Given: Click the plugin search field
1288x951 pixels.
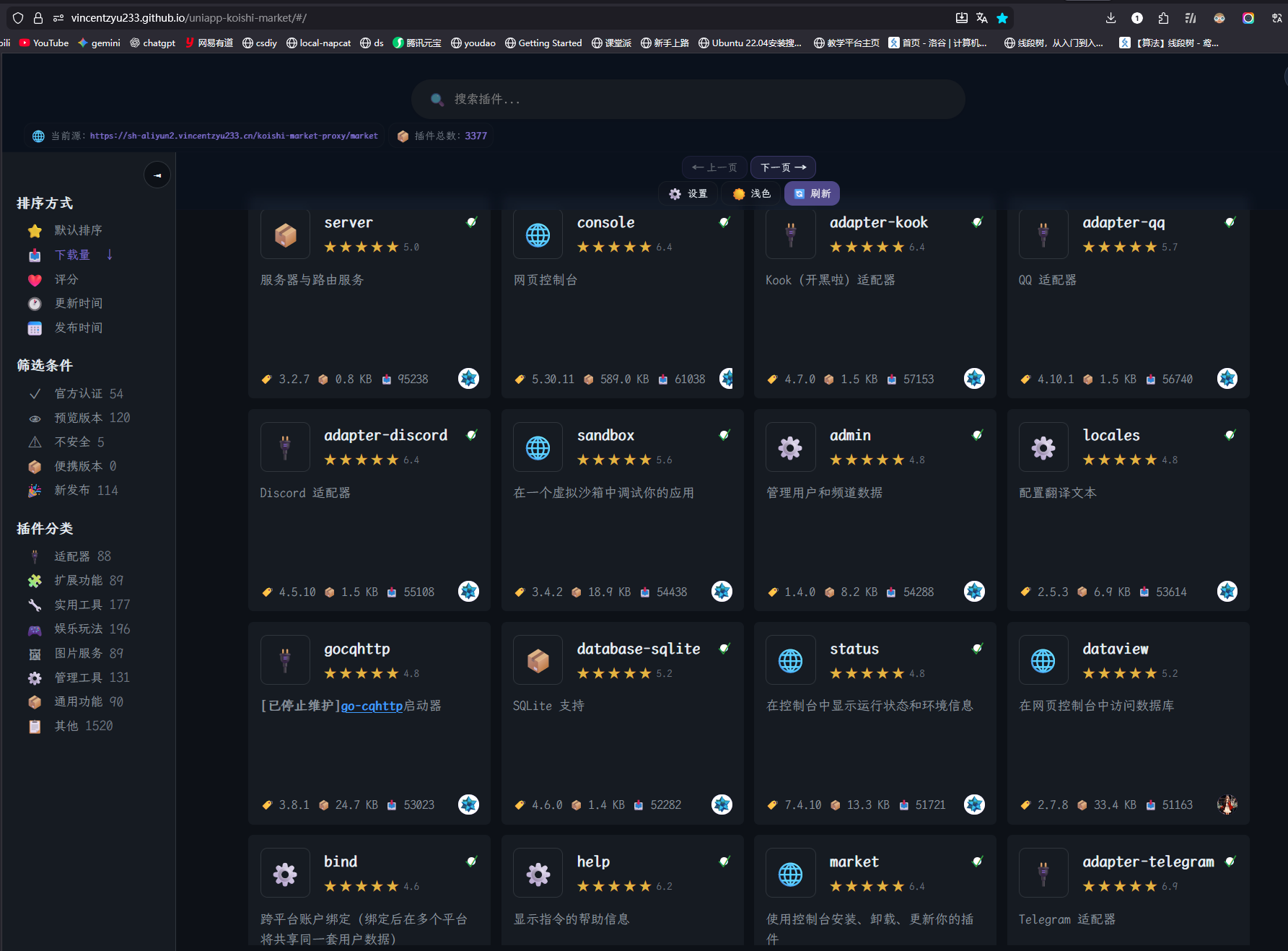Looking at the screenshot, I should [688, 100].
